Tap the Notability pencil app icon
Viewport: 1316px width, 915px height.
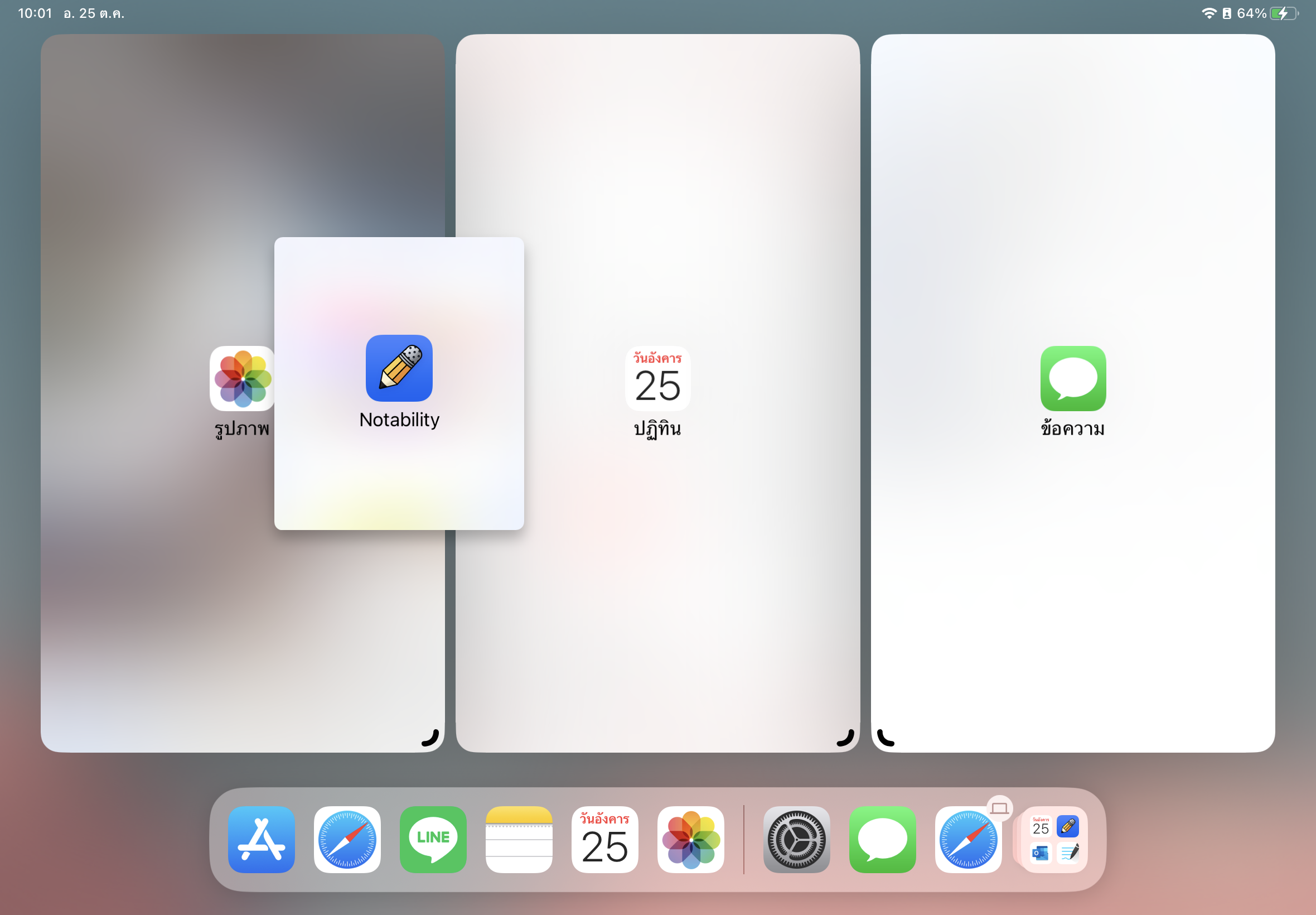click(x=399, y=368)
